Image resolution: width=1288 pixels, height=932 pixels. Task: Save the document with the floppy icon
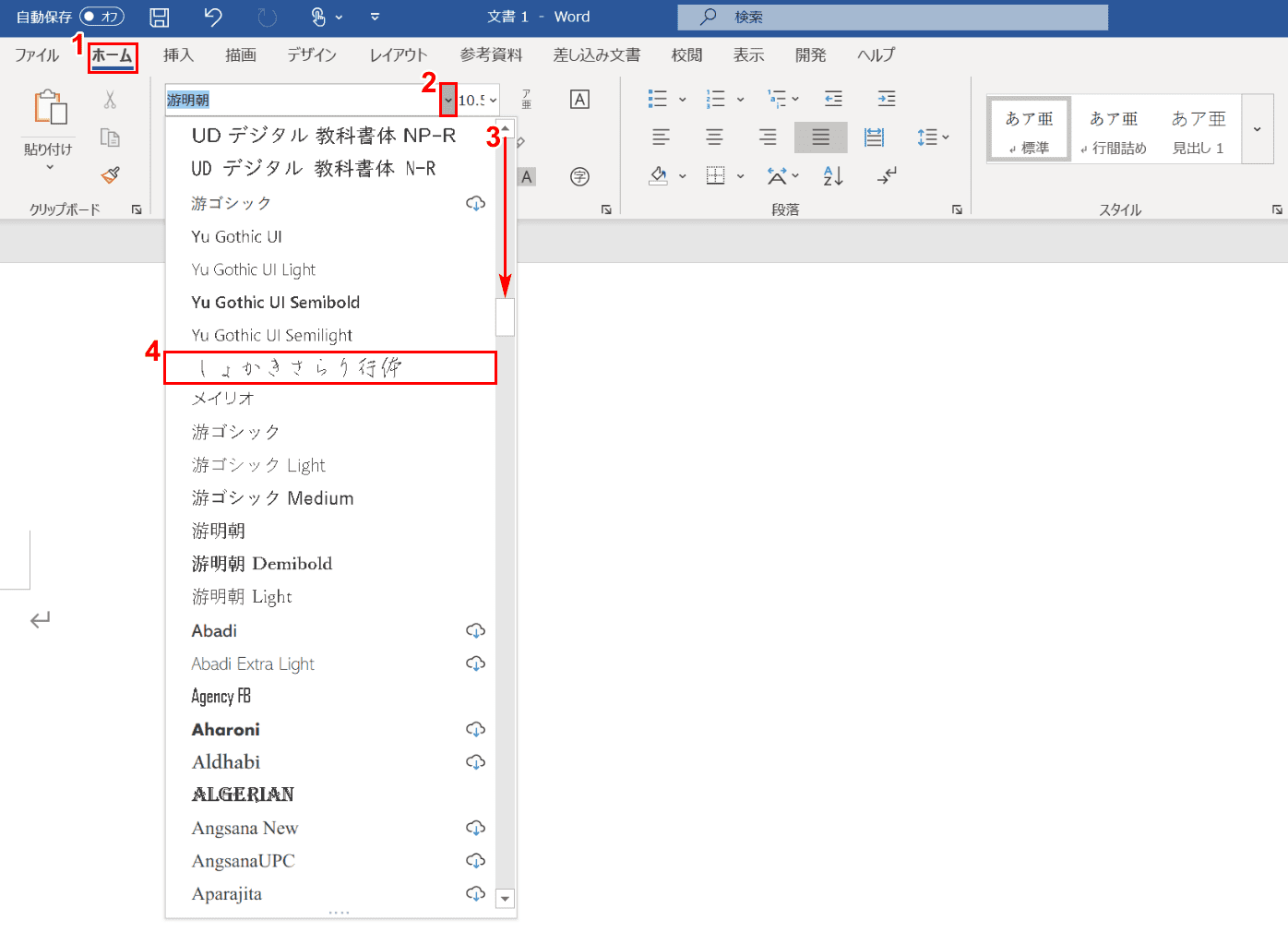[x=159, y=17]
